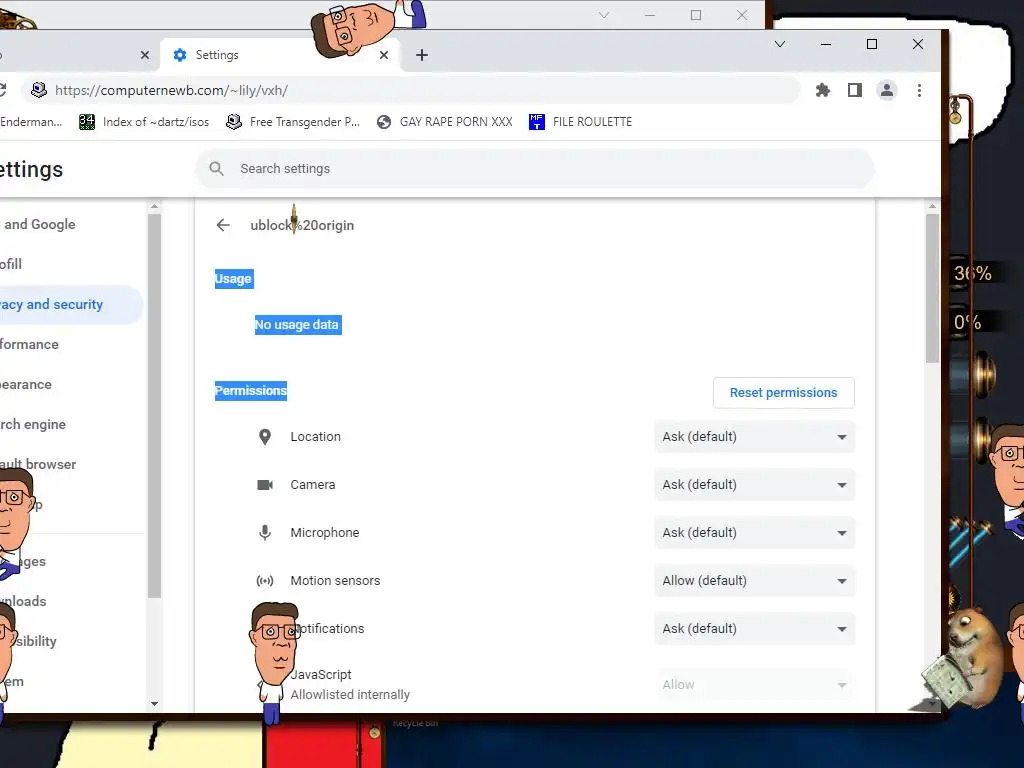Close the tab left of Settings
This screenshot has height=768, width=1024.
pyautogui.click(x=145, y=55)
